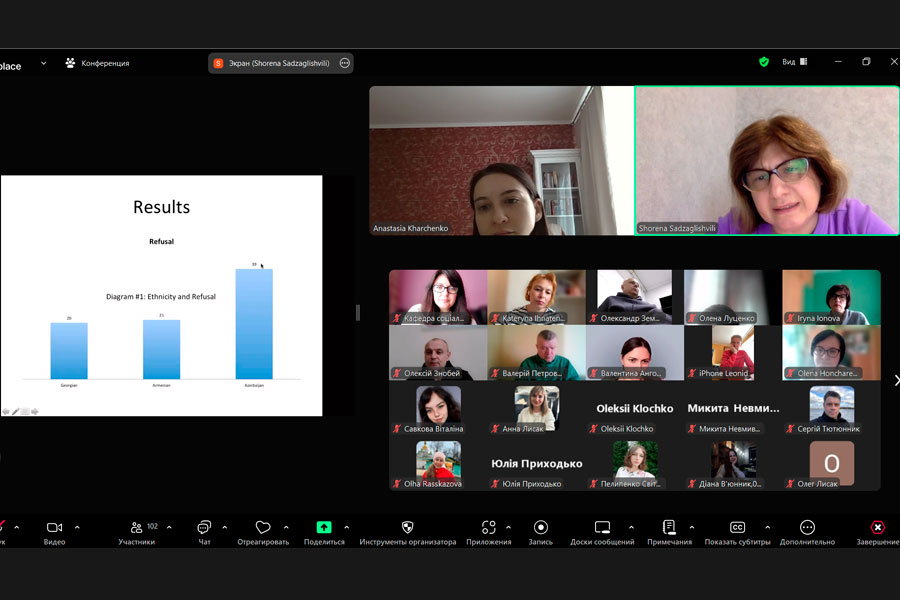The image size is (900, 600).
Task: Select Юлія Приходько participant tile
Action: [x=537, y=463]
